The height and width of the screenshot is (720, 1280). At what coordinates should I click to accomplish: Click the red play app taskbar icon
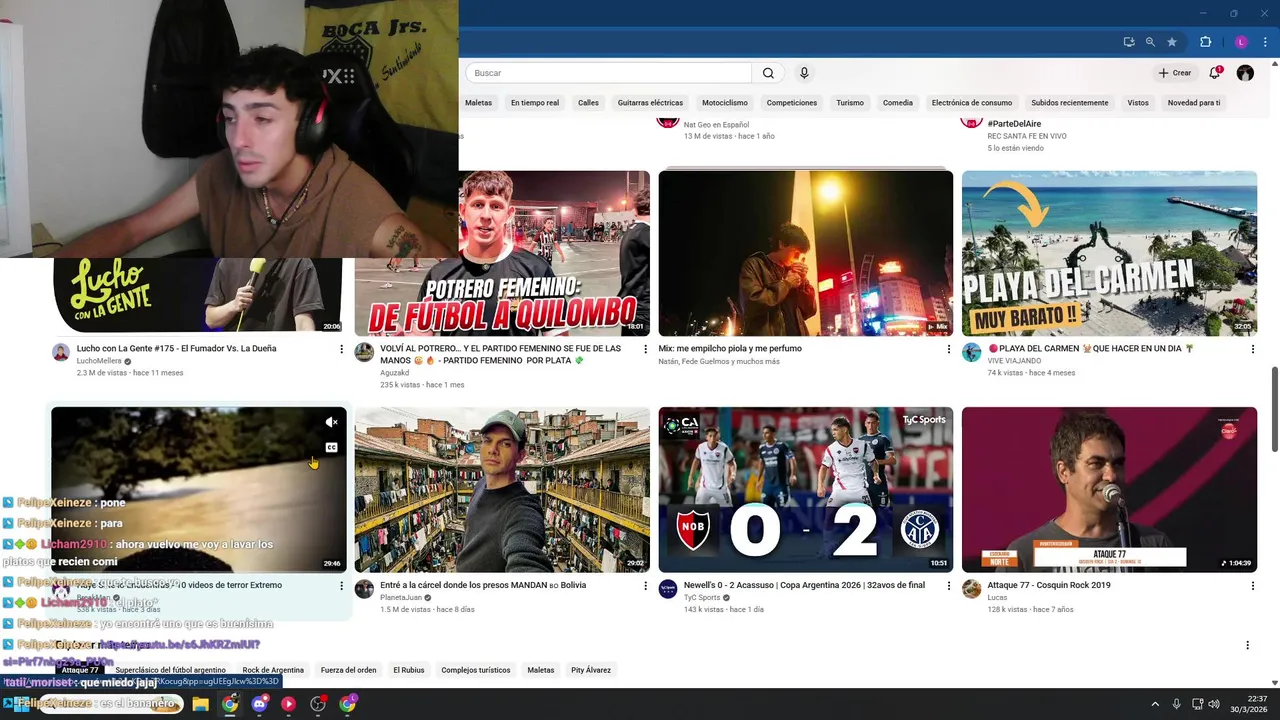tap(288, 704)
